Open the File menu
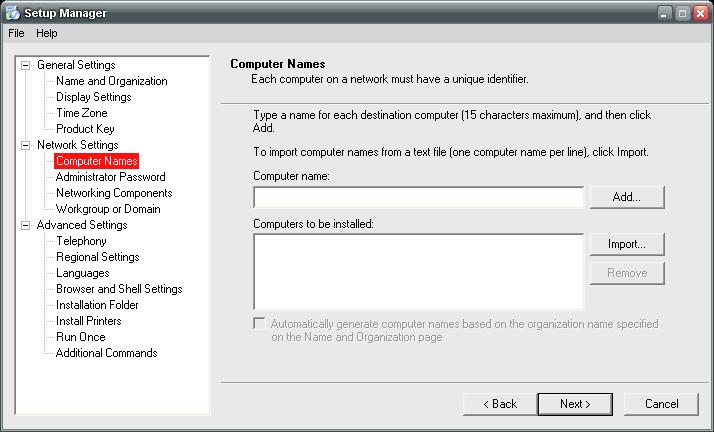714x432 pixels. (x=16, y=33)
